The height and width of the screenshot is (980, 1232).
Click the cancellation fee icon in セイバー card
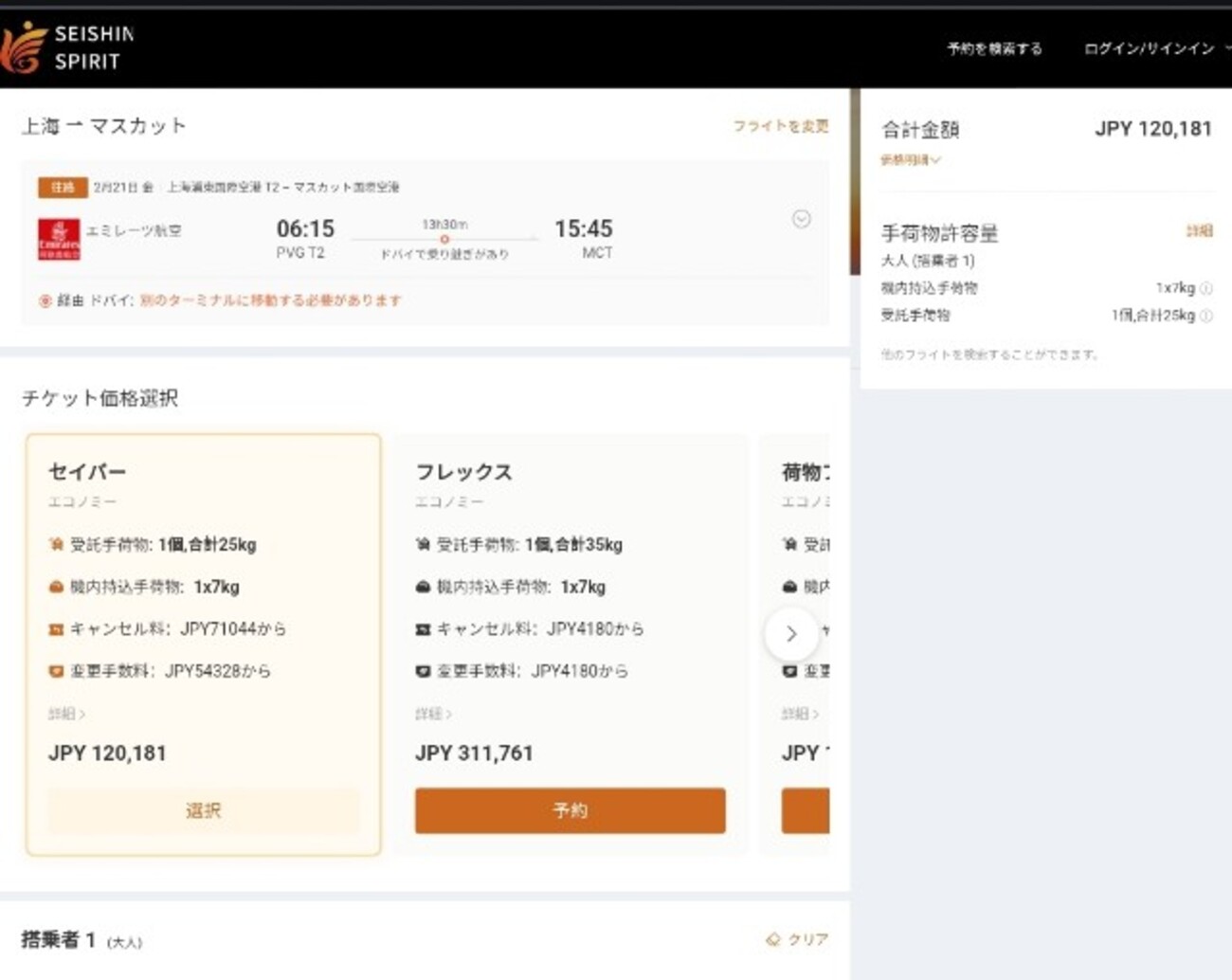coord(55,627)
